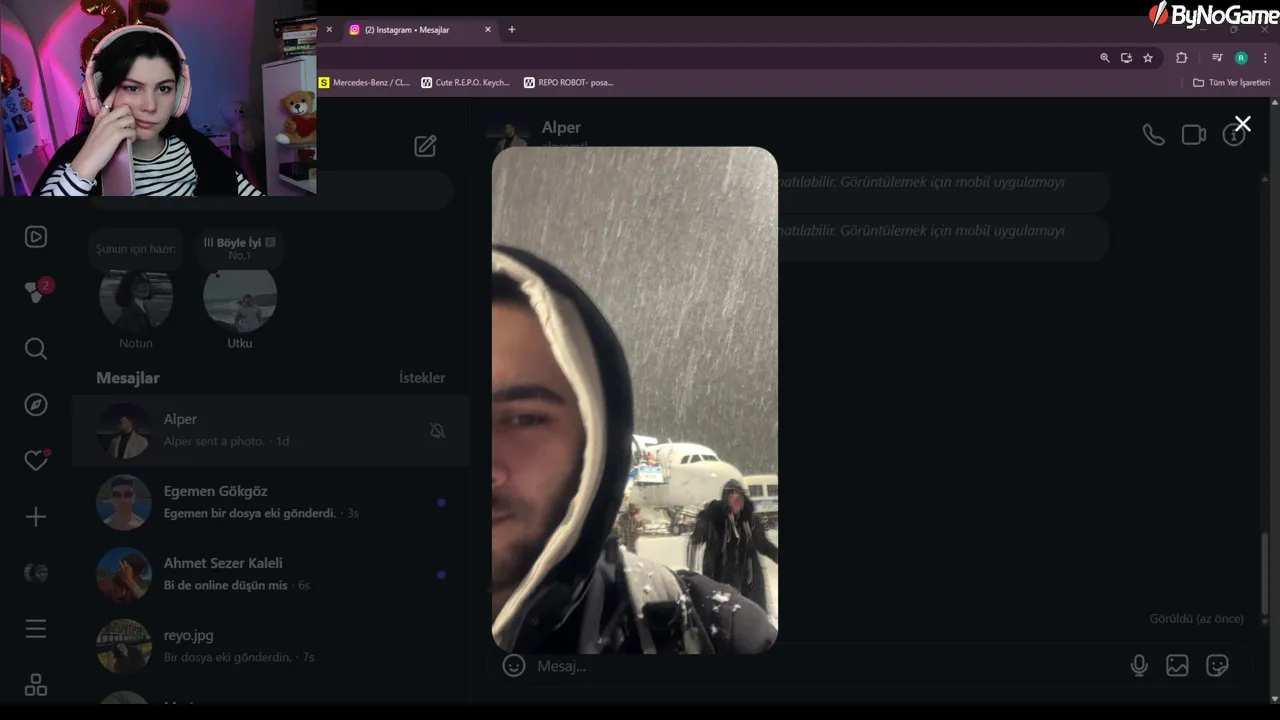Open a new Chrome tab with the plus button

512,30
